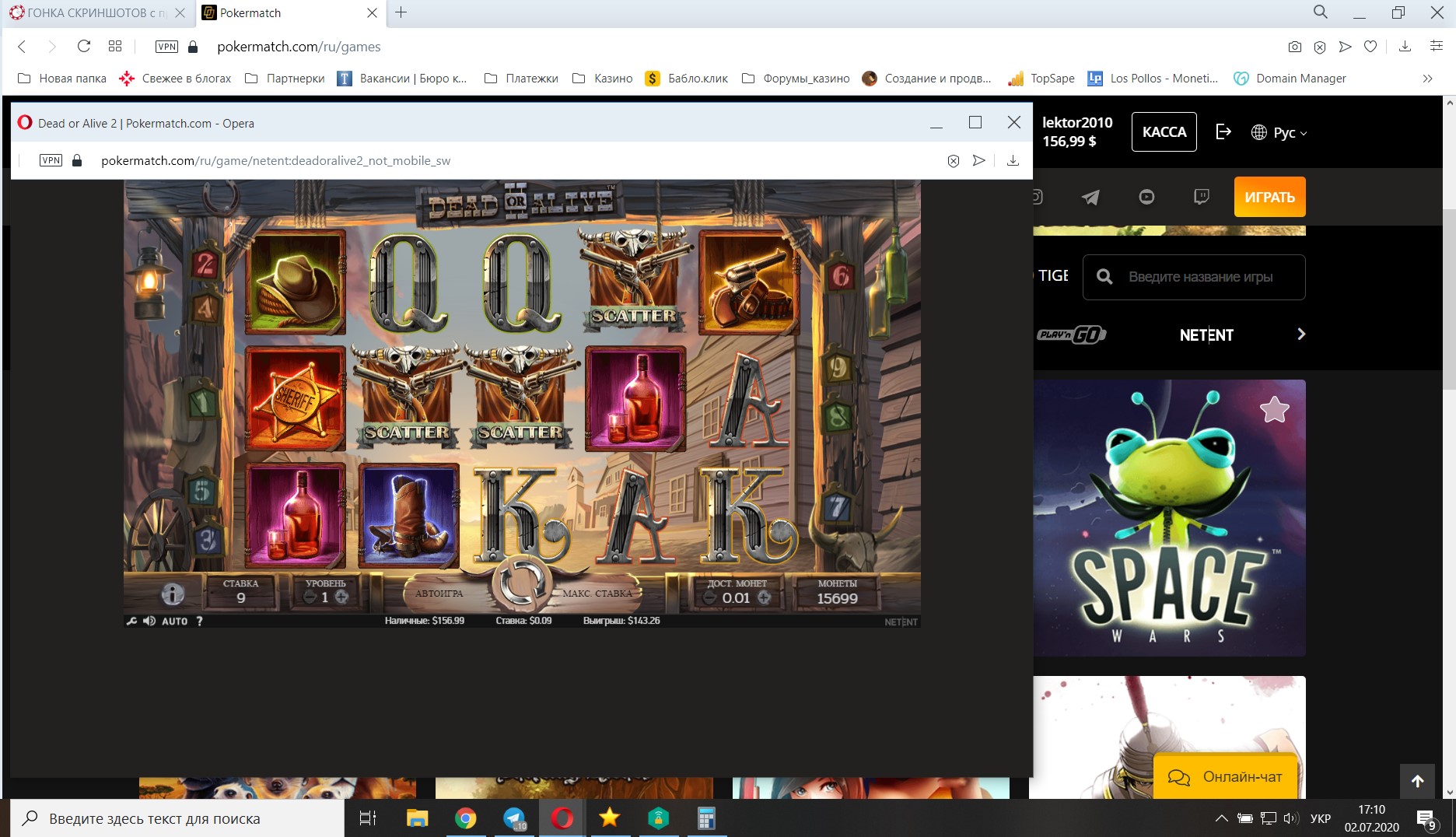Viewport: 1456px width, 837px height.
Task: Open the Свежее в блогах bookmark
Action: [175, 79]
